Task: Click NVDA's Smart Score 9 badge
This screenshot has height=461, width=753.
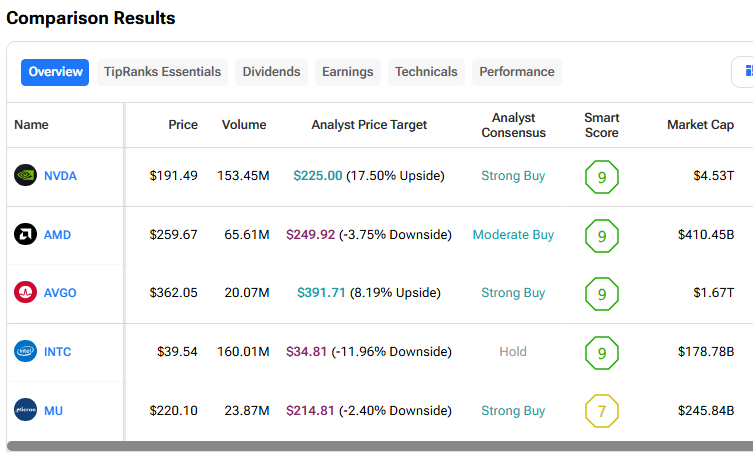Action: (601, 177)
